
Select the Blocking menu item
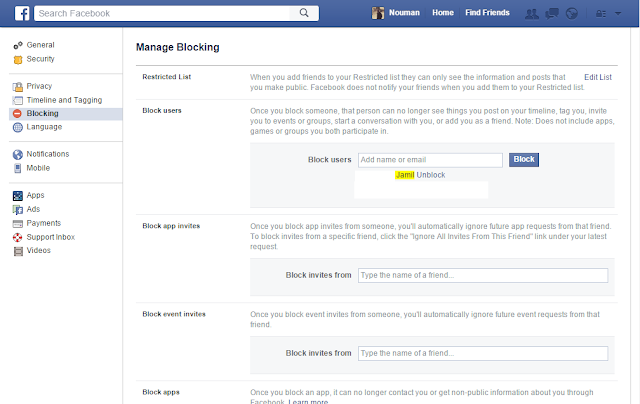66,113
